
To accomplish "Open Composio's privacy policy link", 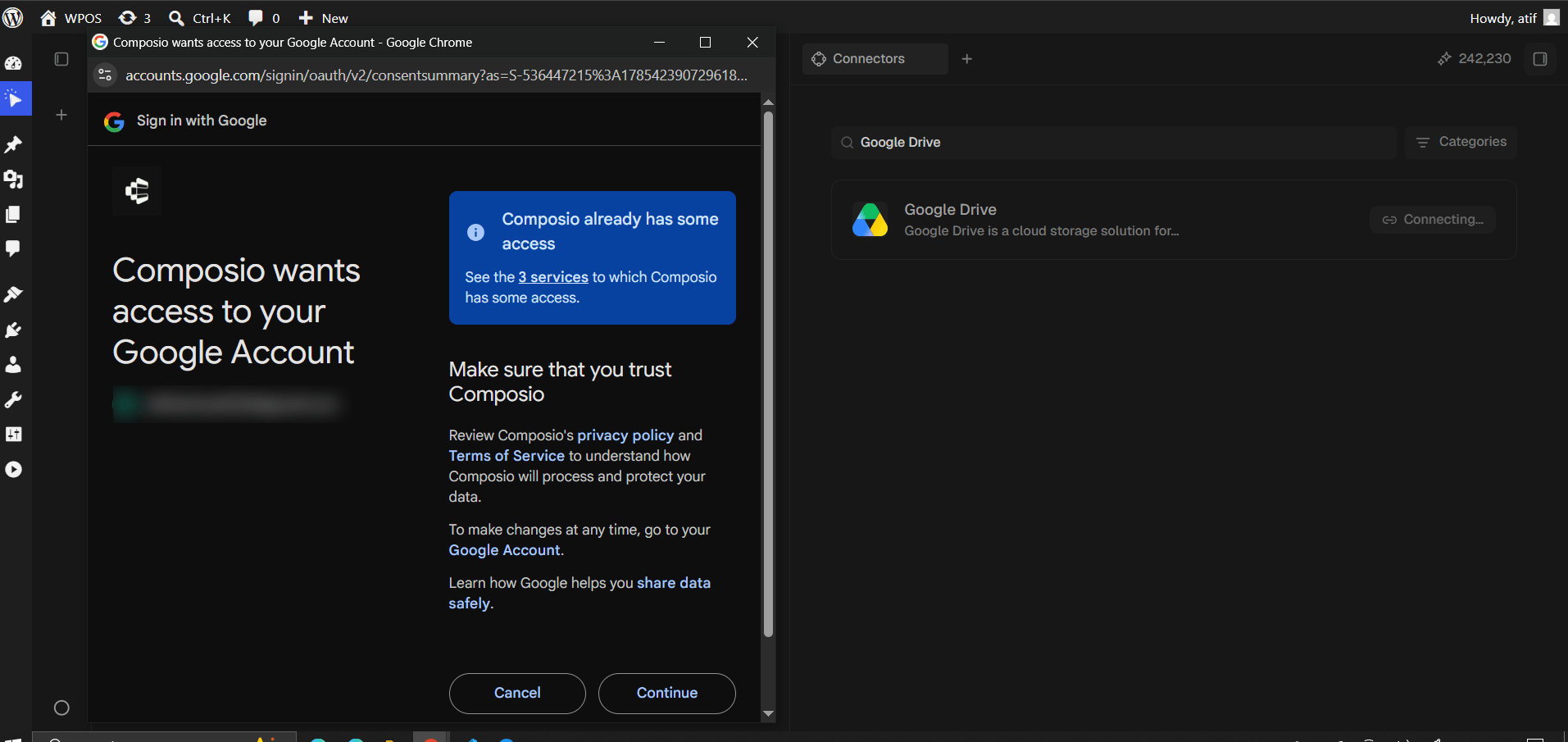I will [x=625, y=435].
